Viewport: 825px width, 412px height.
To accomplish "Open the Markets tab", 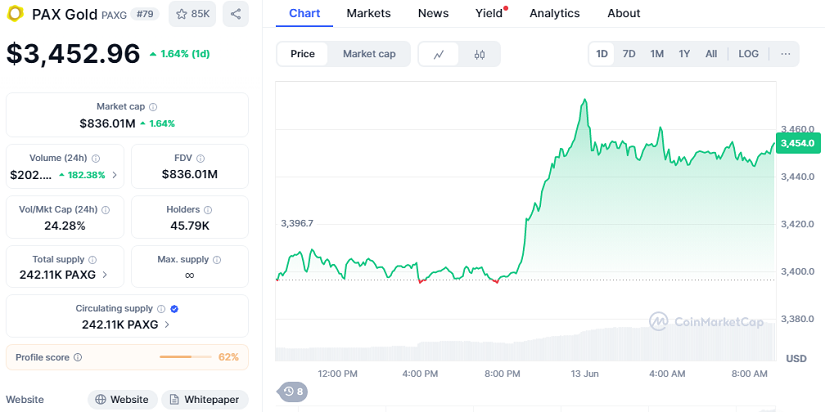I will (x=369, y=13).
